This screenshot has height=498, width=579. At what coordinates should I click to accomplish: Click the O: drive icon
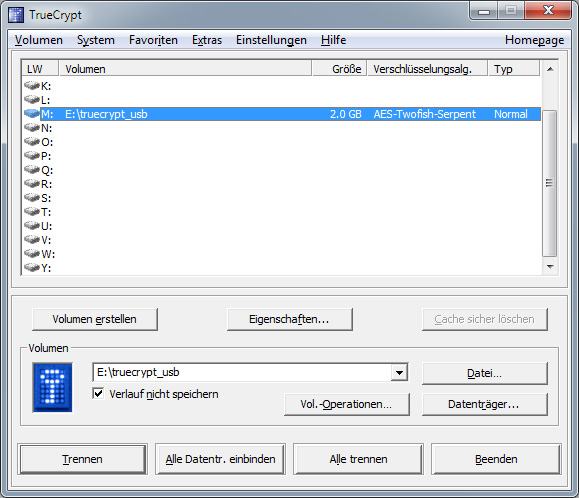[32, 142]
